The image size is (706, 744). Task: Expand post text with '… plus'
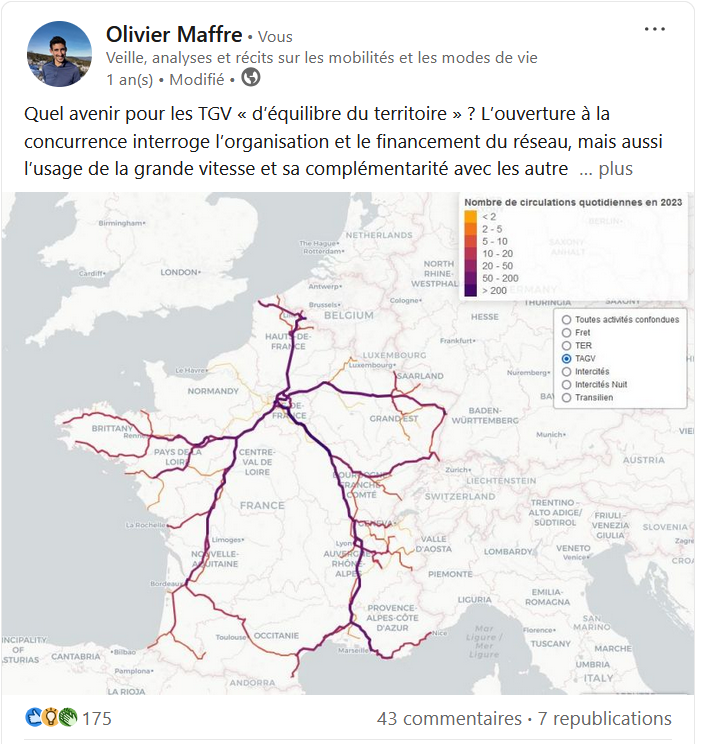[x=606, y=169]
